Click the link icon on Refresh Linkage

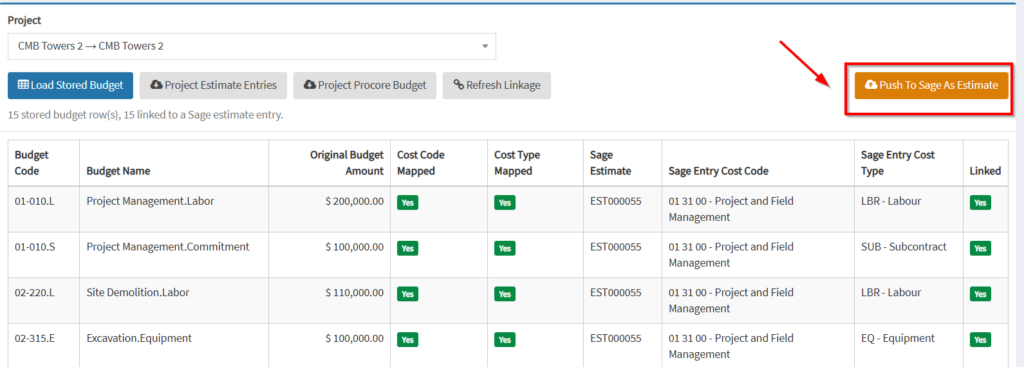458,86
